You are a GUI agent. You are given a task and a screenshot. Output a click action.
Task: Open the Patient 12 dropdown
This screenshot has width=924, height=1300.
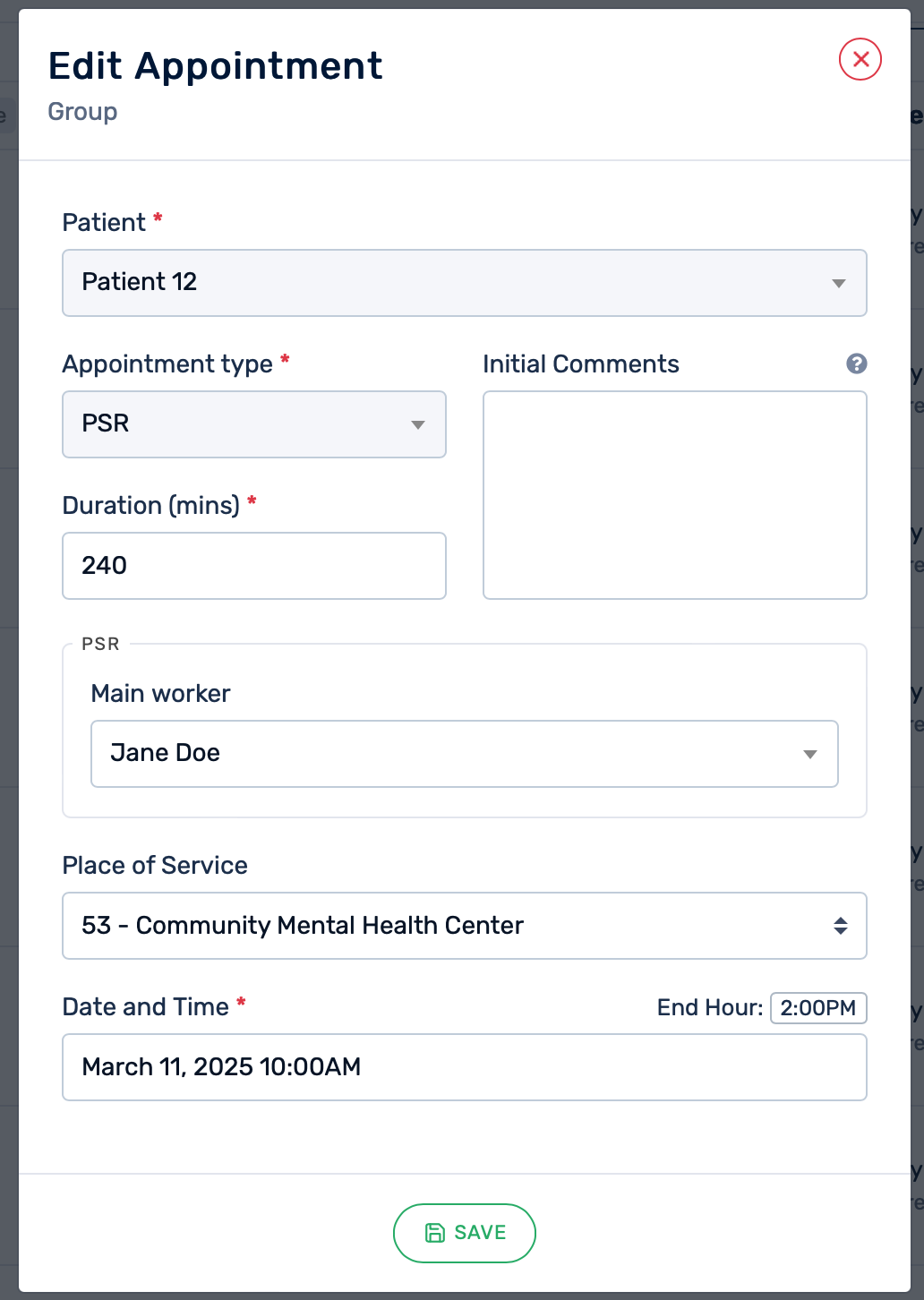pos(464,283)
